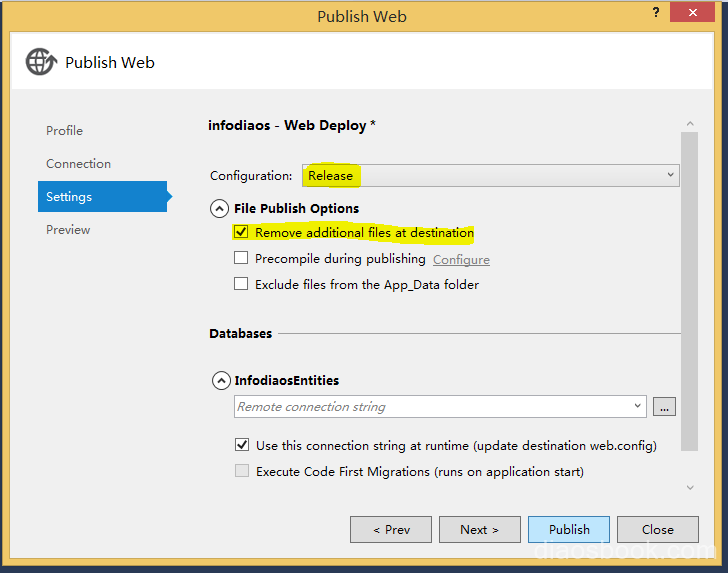Toggle Use this connection string at runtime
The width and height of the screenshot is (728, 573).
click(x=242, y=445)
